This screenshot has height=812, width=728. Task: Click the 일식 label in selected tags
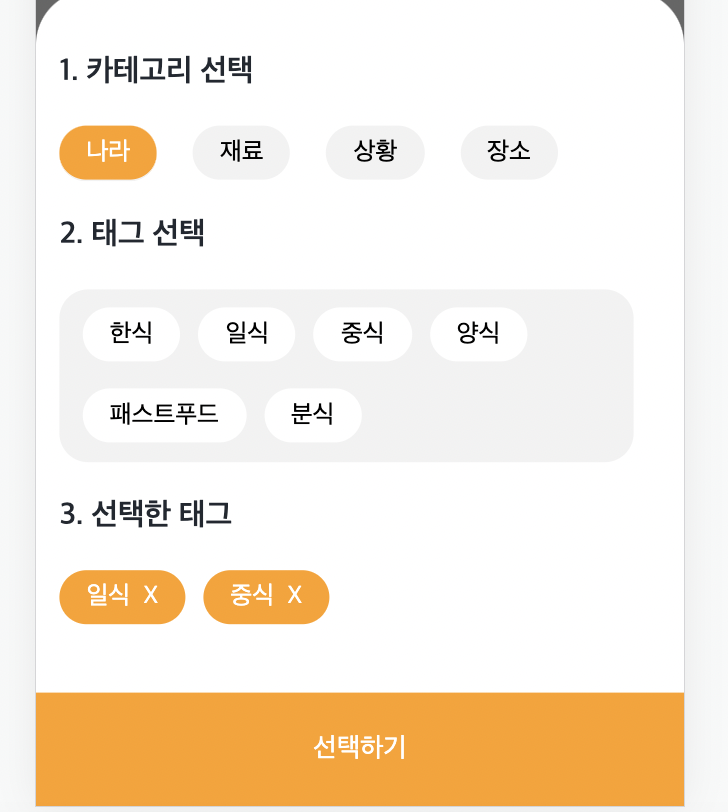pos(108,596)
